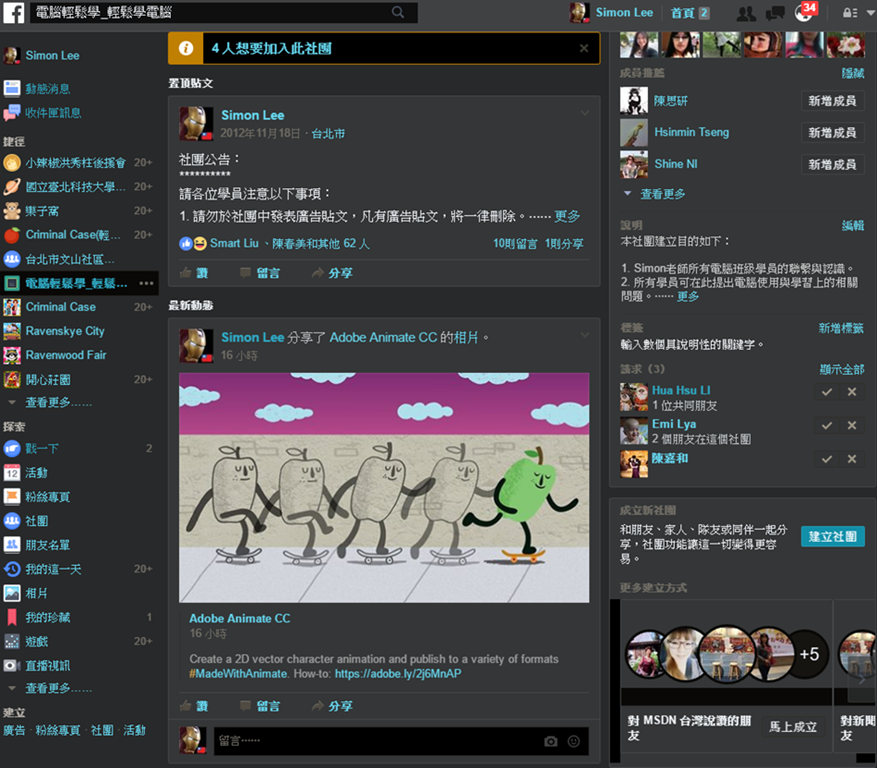Click the search magnifier icon
This screenshot has width=877, height=768.
click(398, 12)
